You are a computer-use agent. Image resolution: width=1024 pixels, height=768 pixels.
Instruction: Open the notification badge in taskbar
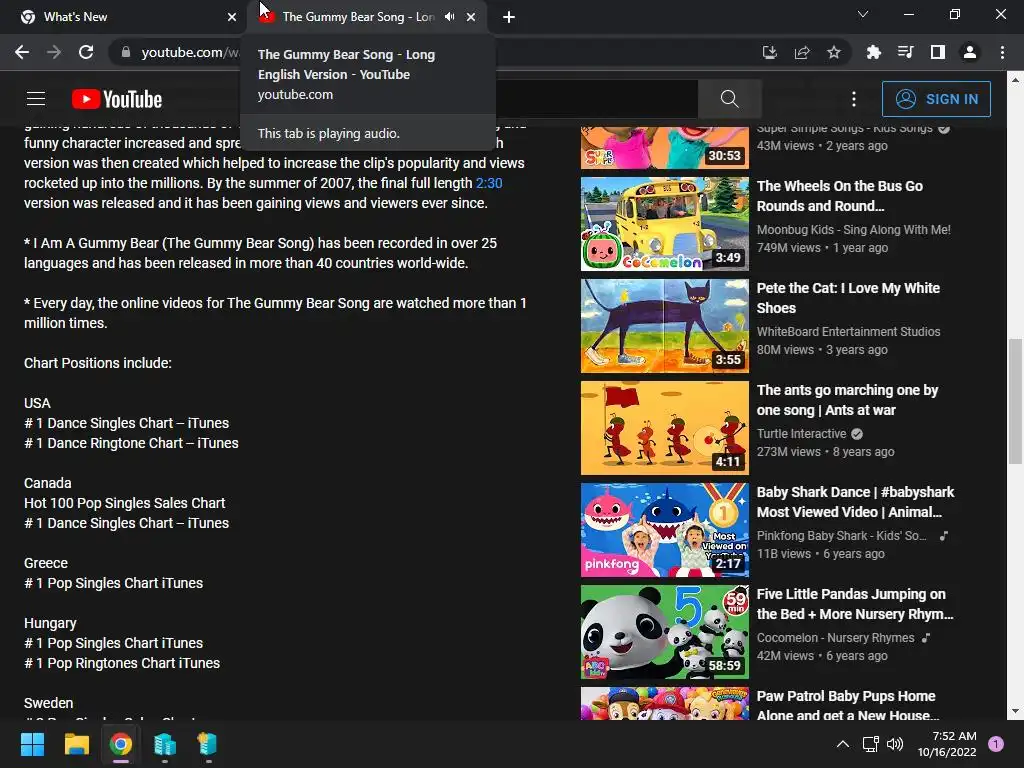(996, 744)
